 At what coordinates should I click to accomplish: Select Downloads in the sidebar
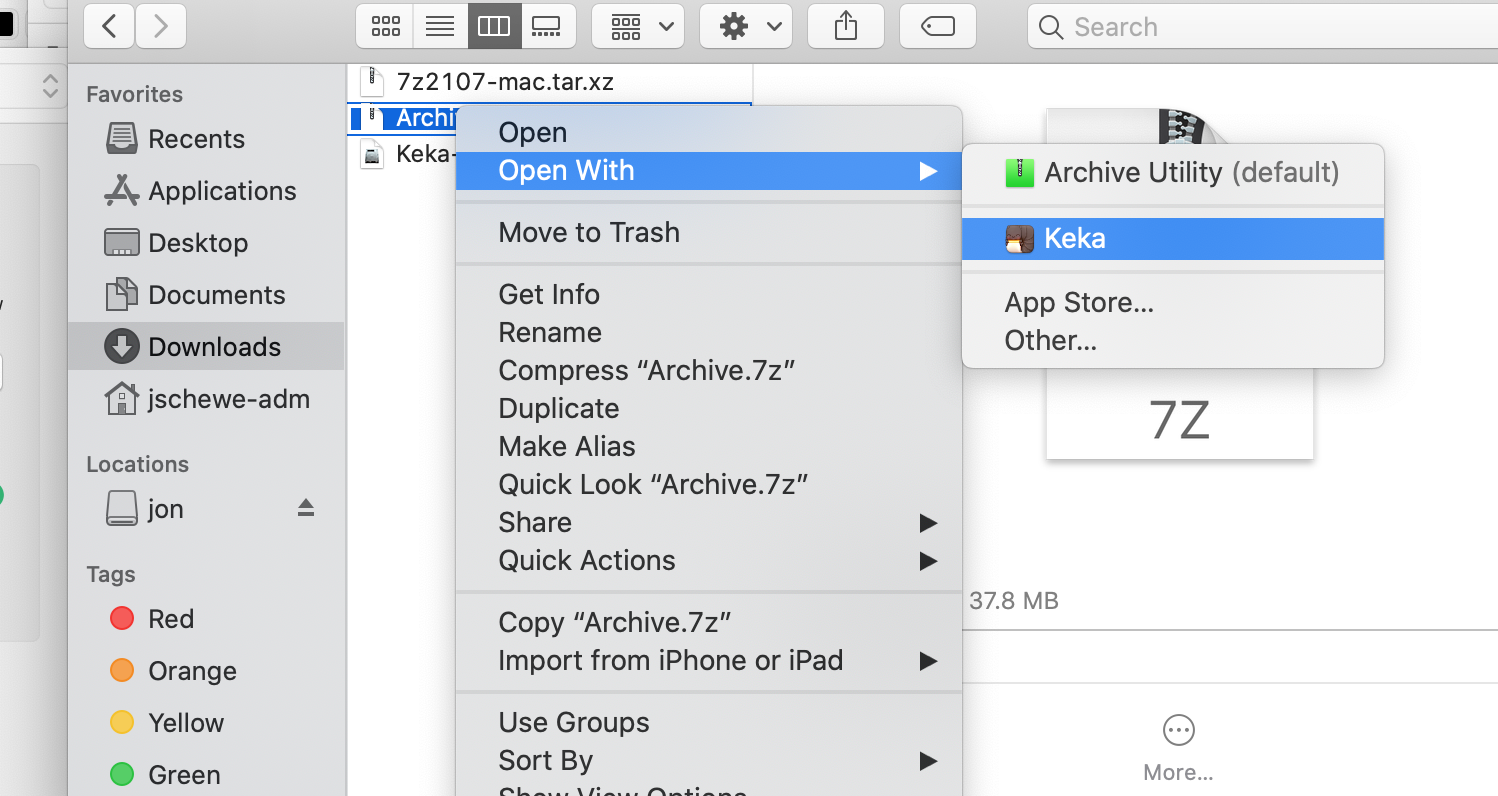[206, 347]
